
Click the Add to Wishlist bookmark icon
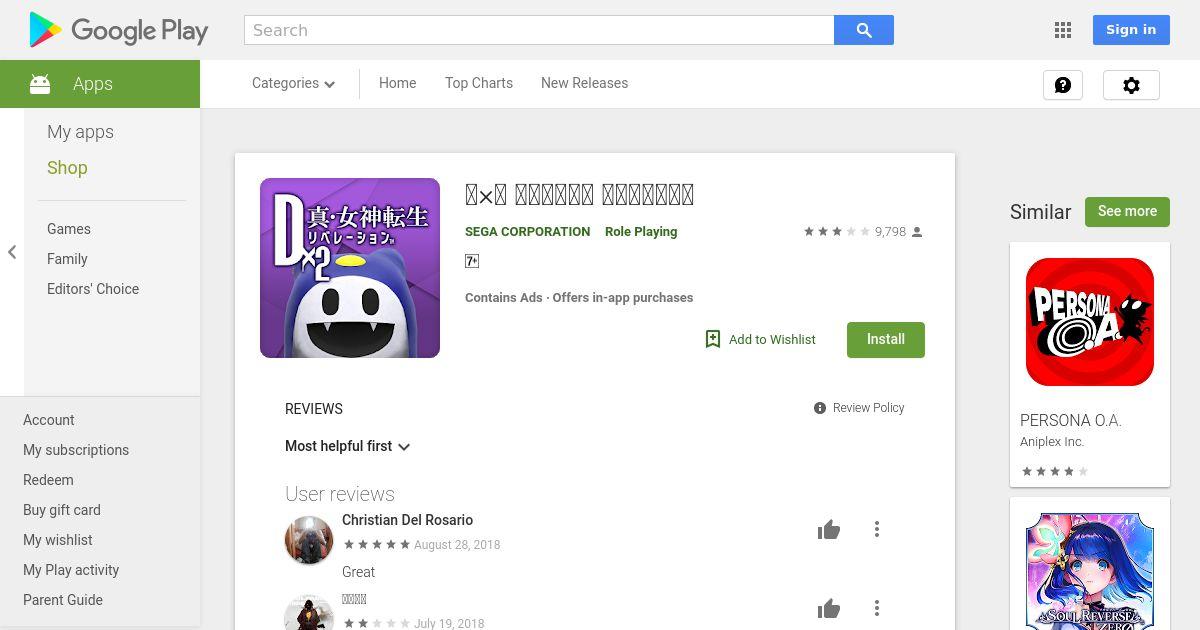tap(713, 339)
